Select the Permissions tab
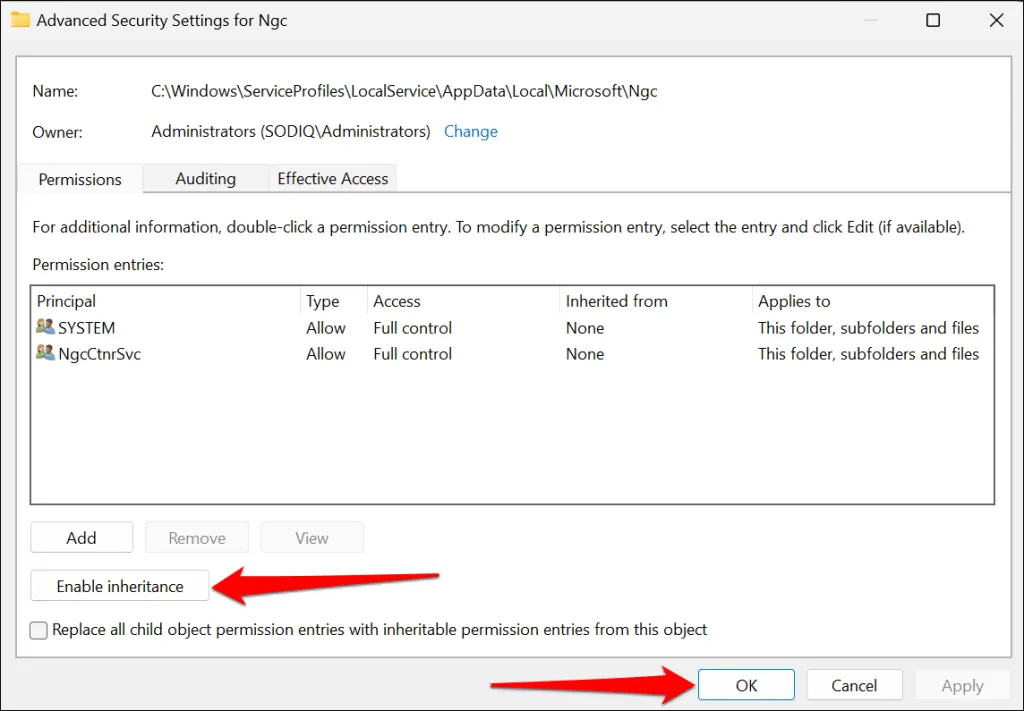Viewport: 1024px width, 711px height. click(80, 180)
